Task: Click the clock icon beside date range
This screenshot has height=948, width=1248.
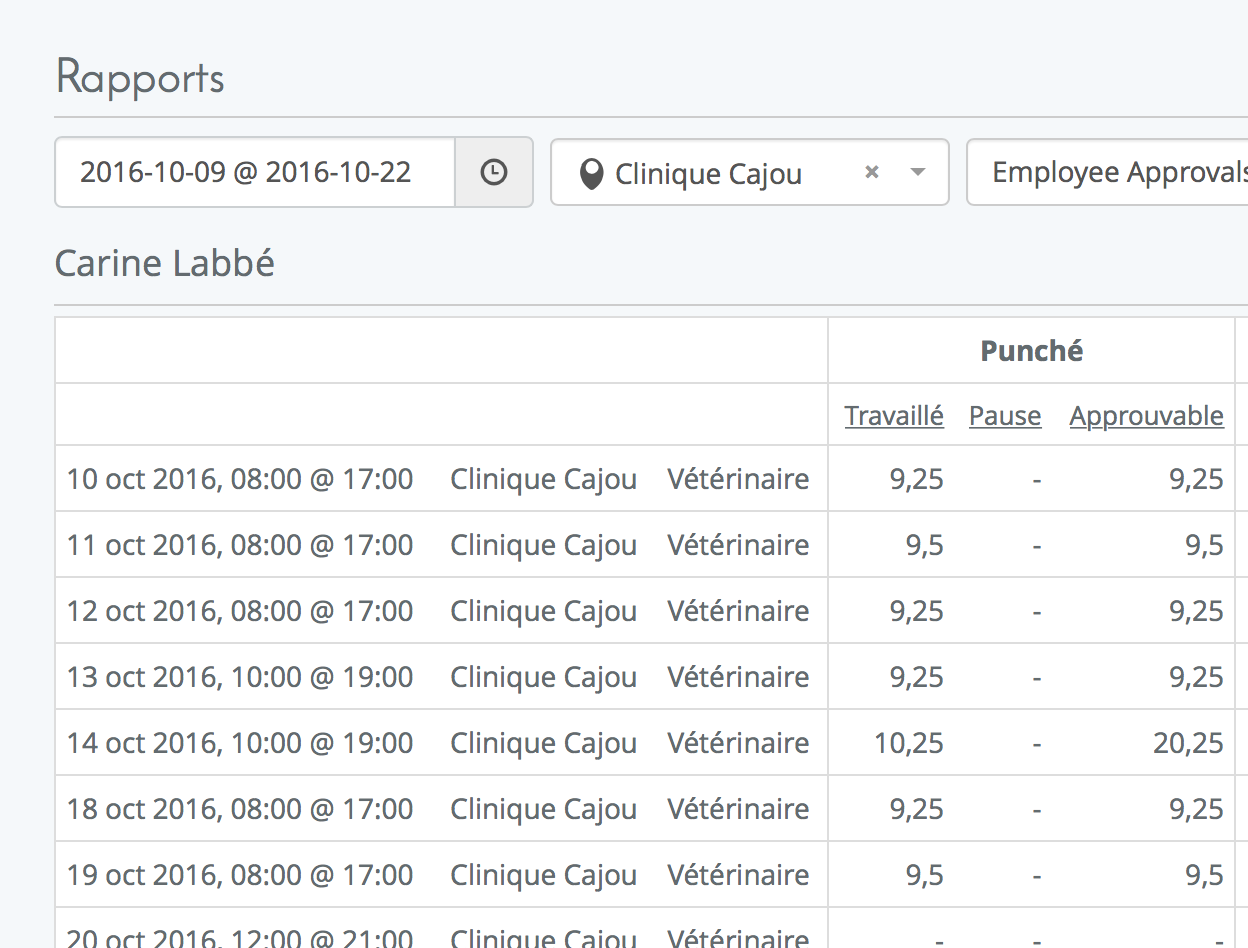Action: (494, 172)
